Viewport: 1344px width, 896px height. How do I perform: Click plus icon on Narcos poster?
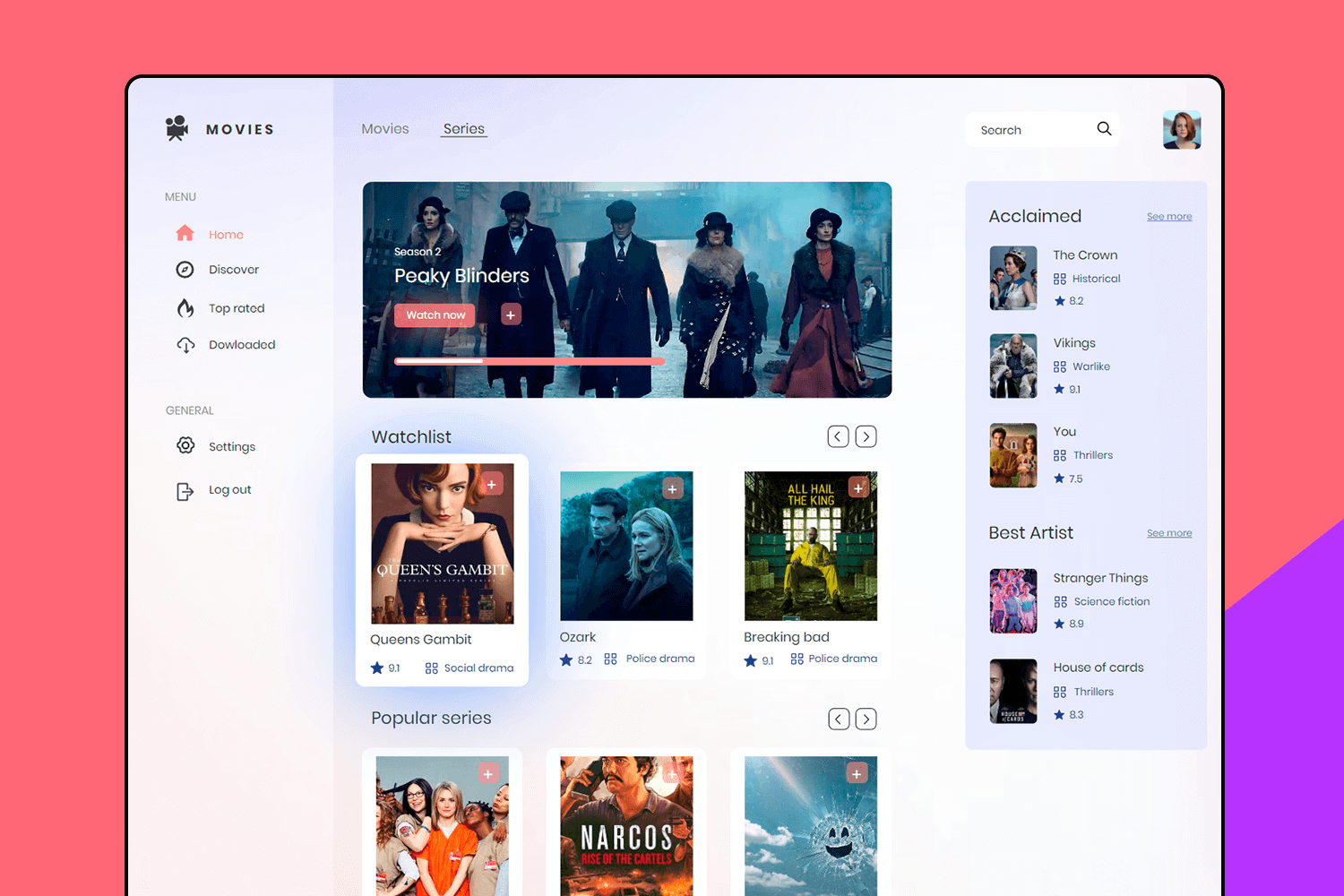(x=673, y=773)
